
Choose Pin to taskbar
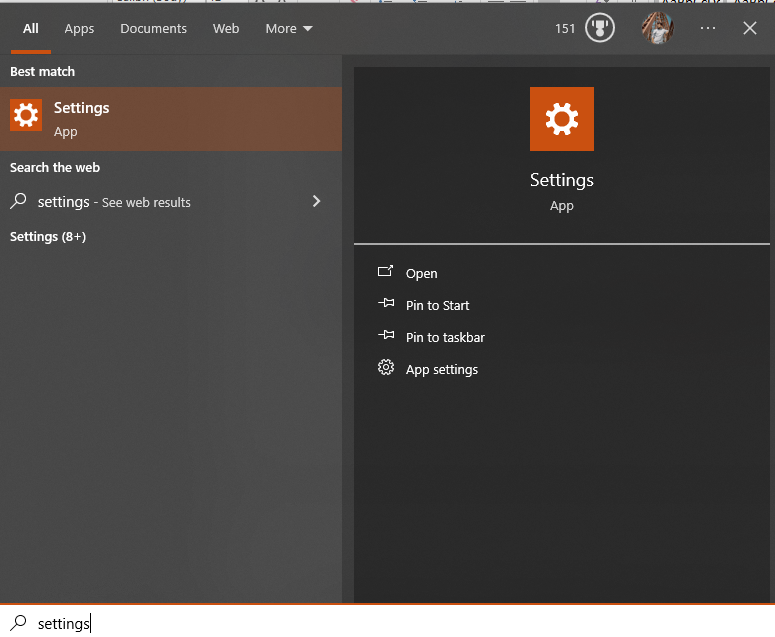445,338
